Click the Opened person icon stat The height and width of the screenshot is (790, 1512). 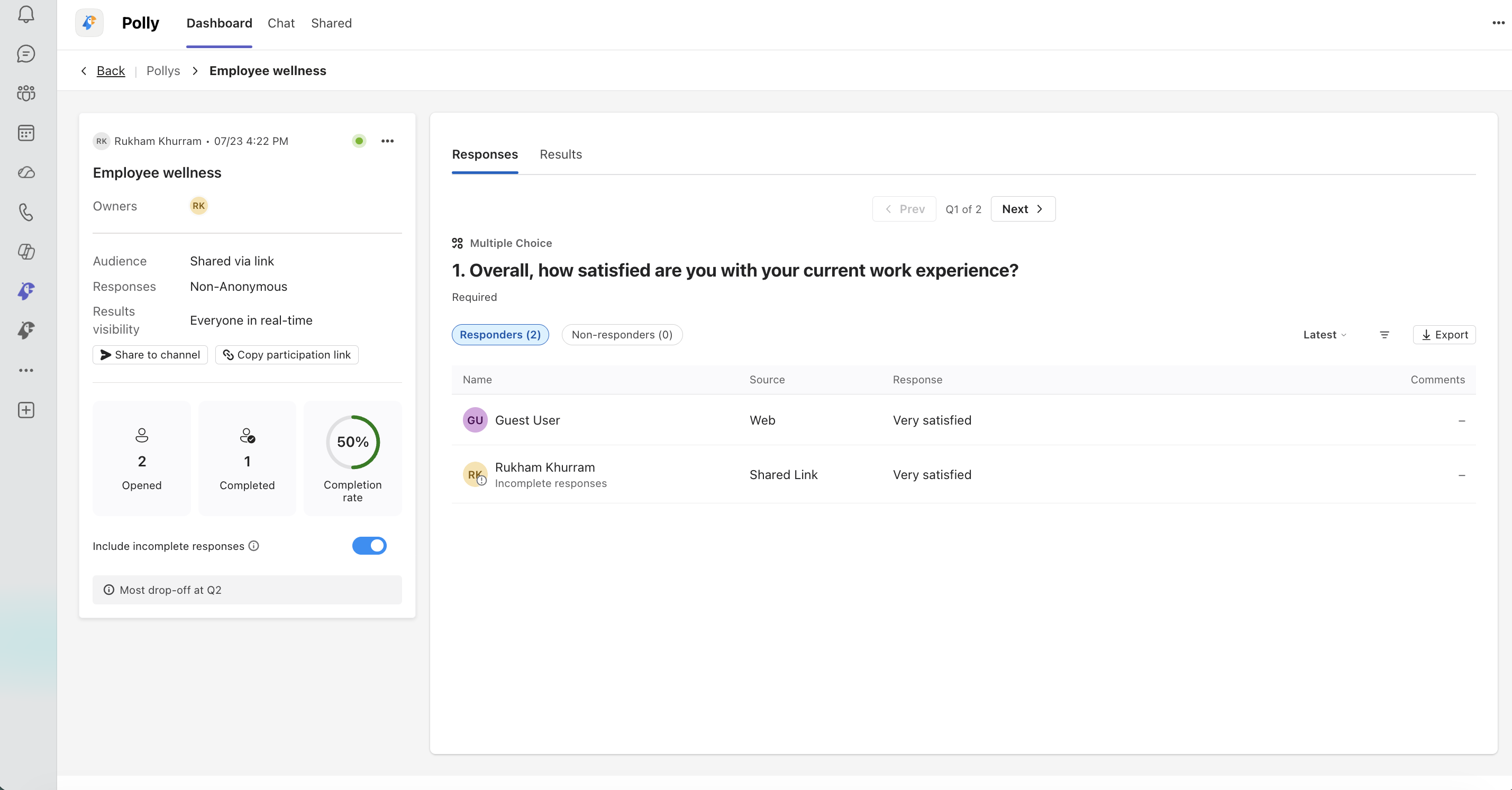pos(141,435)
